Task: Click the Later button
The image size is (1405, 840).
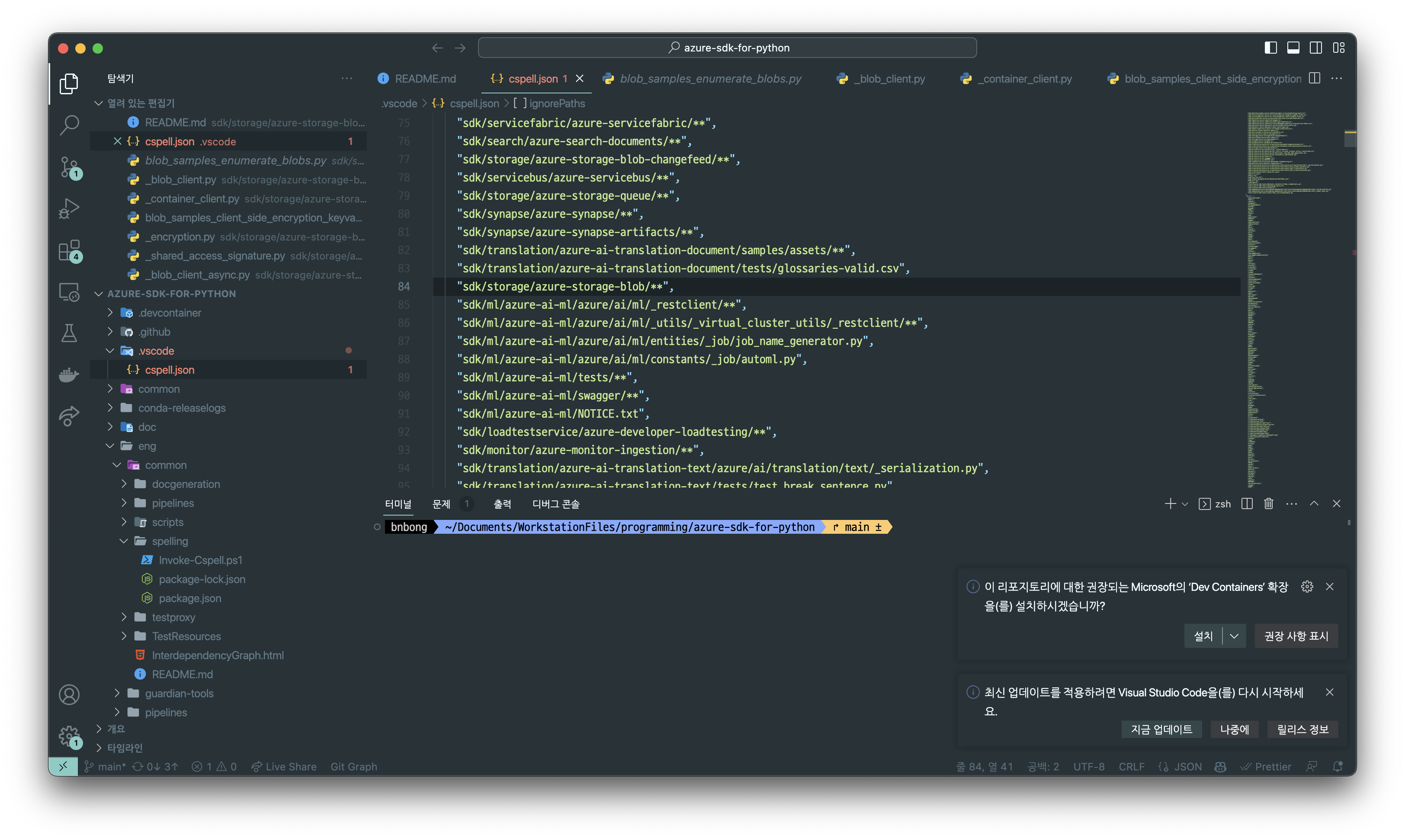Action: (x=1235, y=730)
